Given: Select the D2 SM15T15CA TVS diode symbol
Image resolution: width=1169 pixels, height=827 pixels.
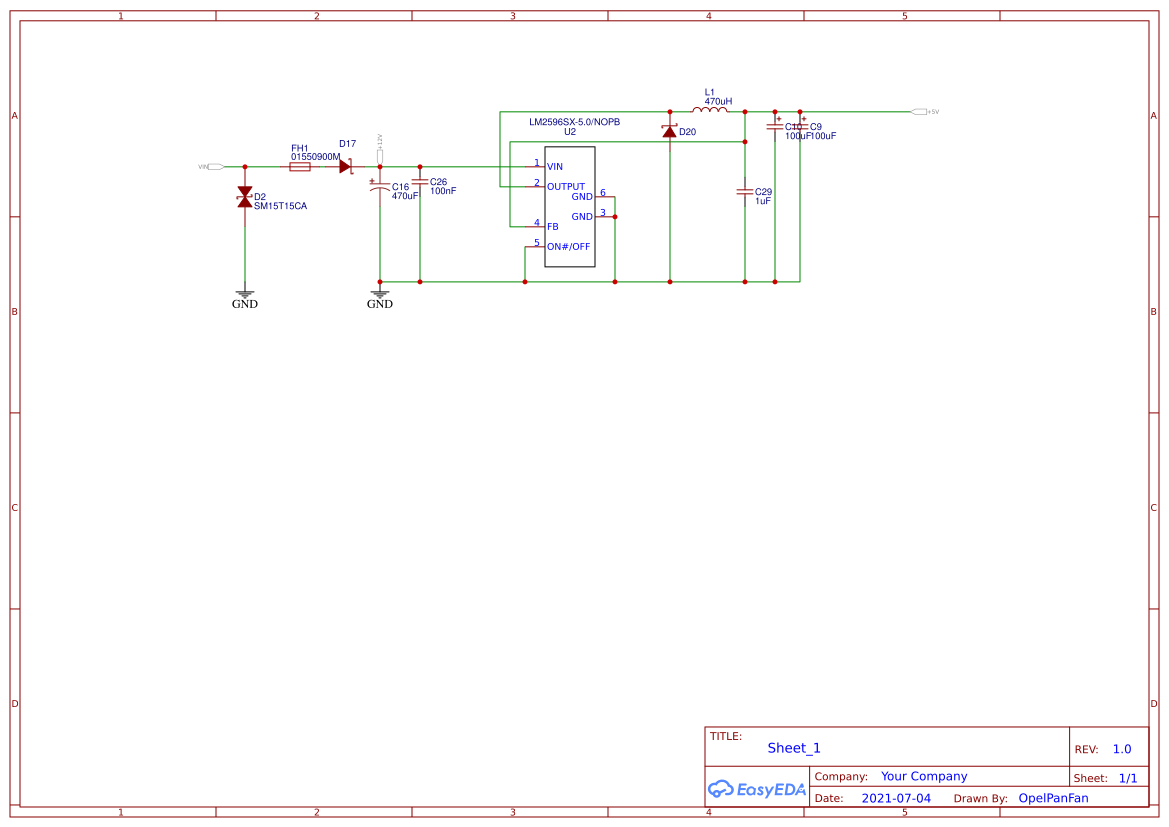Looking at the screenshot, I should pyautogui.click(x=245, y=197).
